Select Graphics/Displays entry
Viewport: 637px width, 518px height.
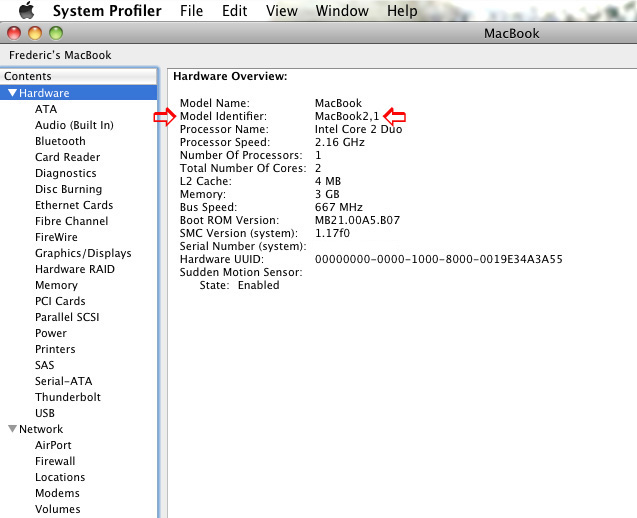(83, 254)
